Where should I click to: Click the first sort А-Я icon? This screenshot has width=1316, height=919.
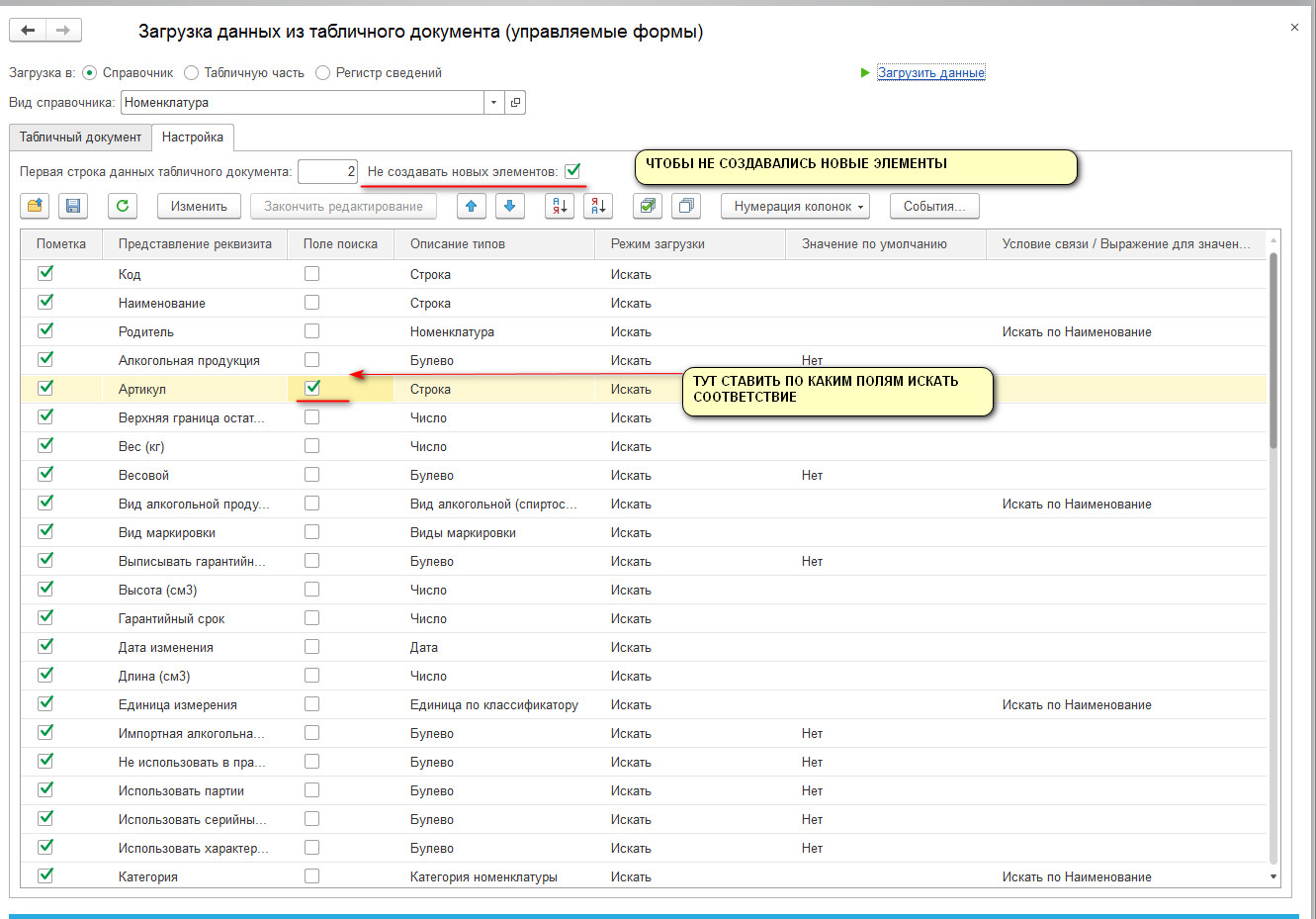559,206
